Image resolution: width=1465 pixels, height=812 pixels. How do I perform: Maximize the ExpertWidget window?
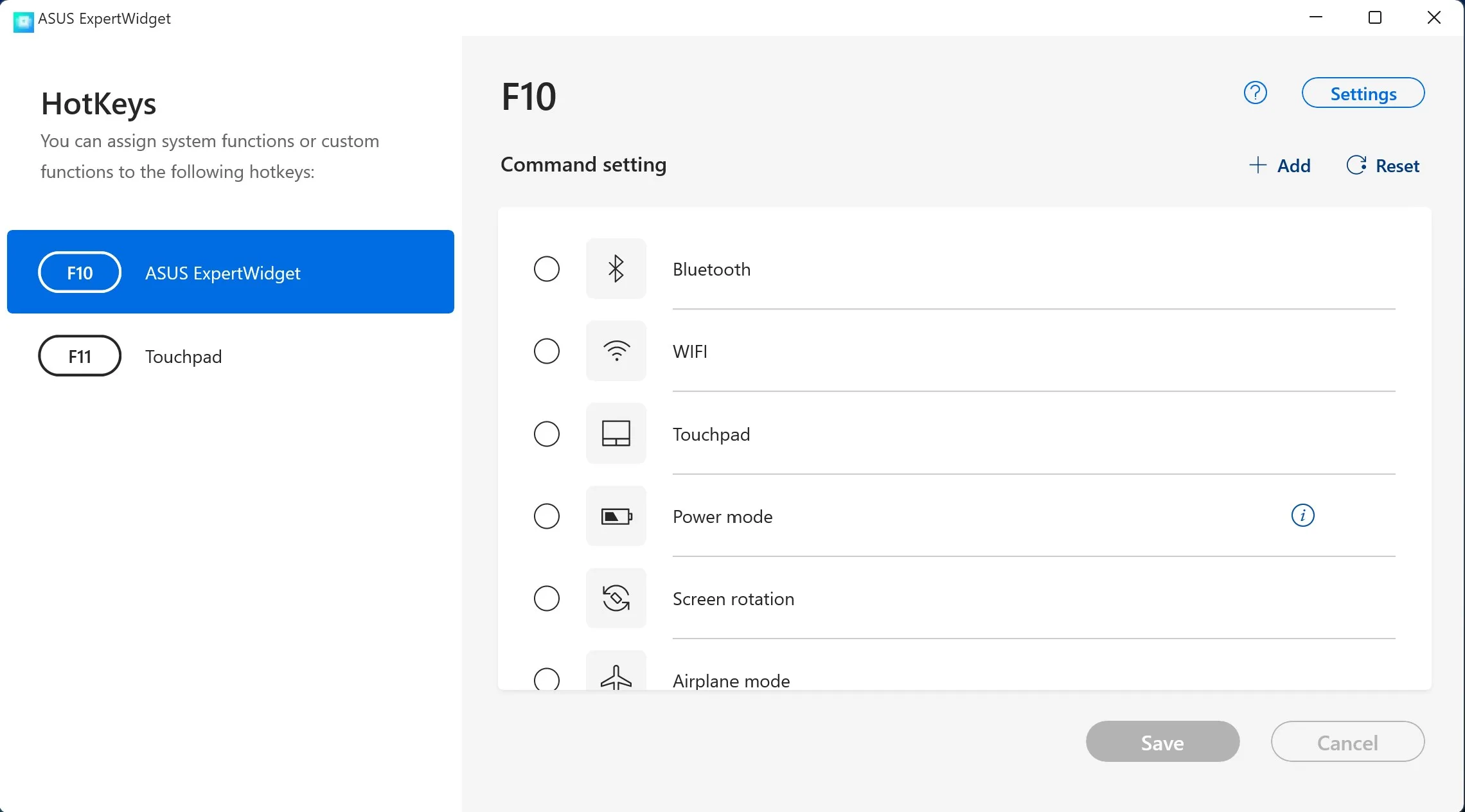click(1375, 17)
